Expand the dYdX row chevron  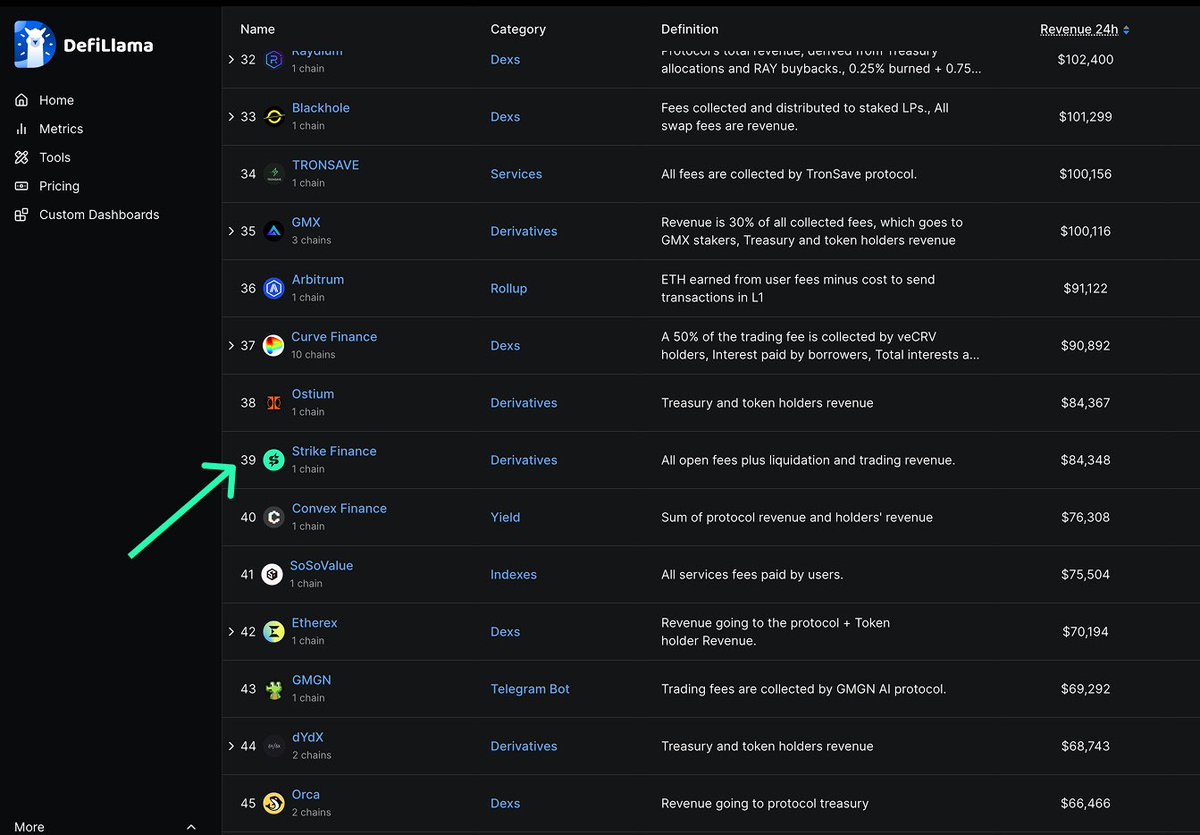coord(232,746)
